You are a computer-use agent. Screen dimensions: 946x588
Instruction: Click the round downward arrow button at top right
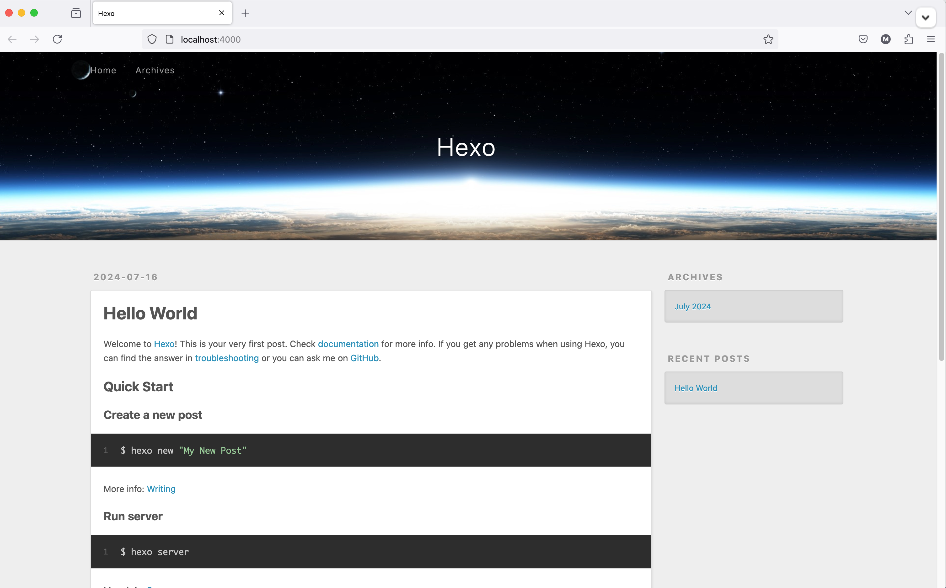(x=925, y=17)
